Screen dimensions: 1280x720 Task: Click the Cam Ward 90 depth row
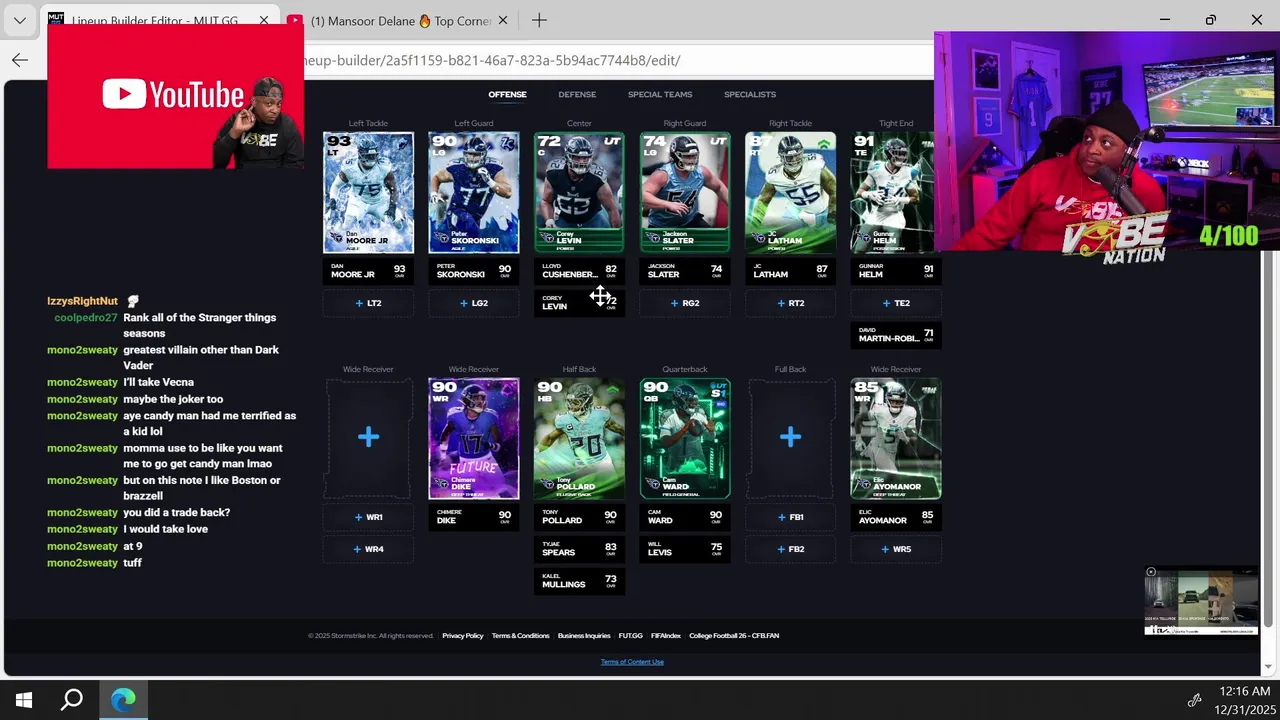pos(685,517)
